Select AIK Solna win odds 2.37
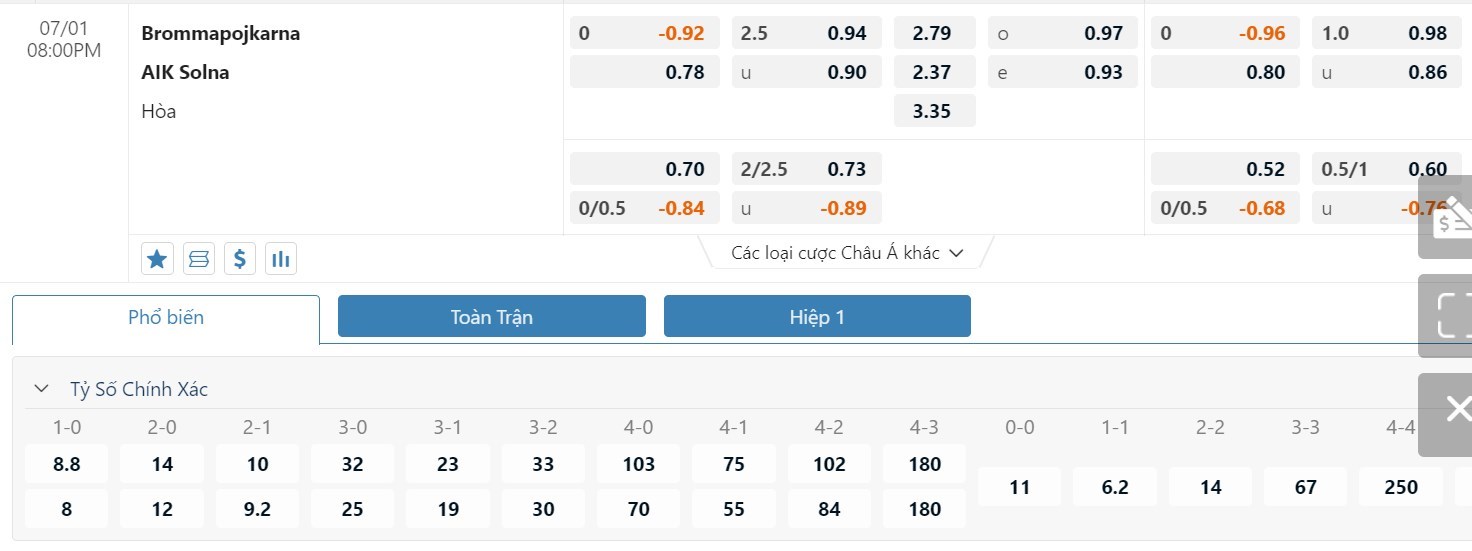The height and width of the screenshot is (551, 1472). 932,72
